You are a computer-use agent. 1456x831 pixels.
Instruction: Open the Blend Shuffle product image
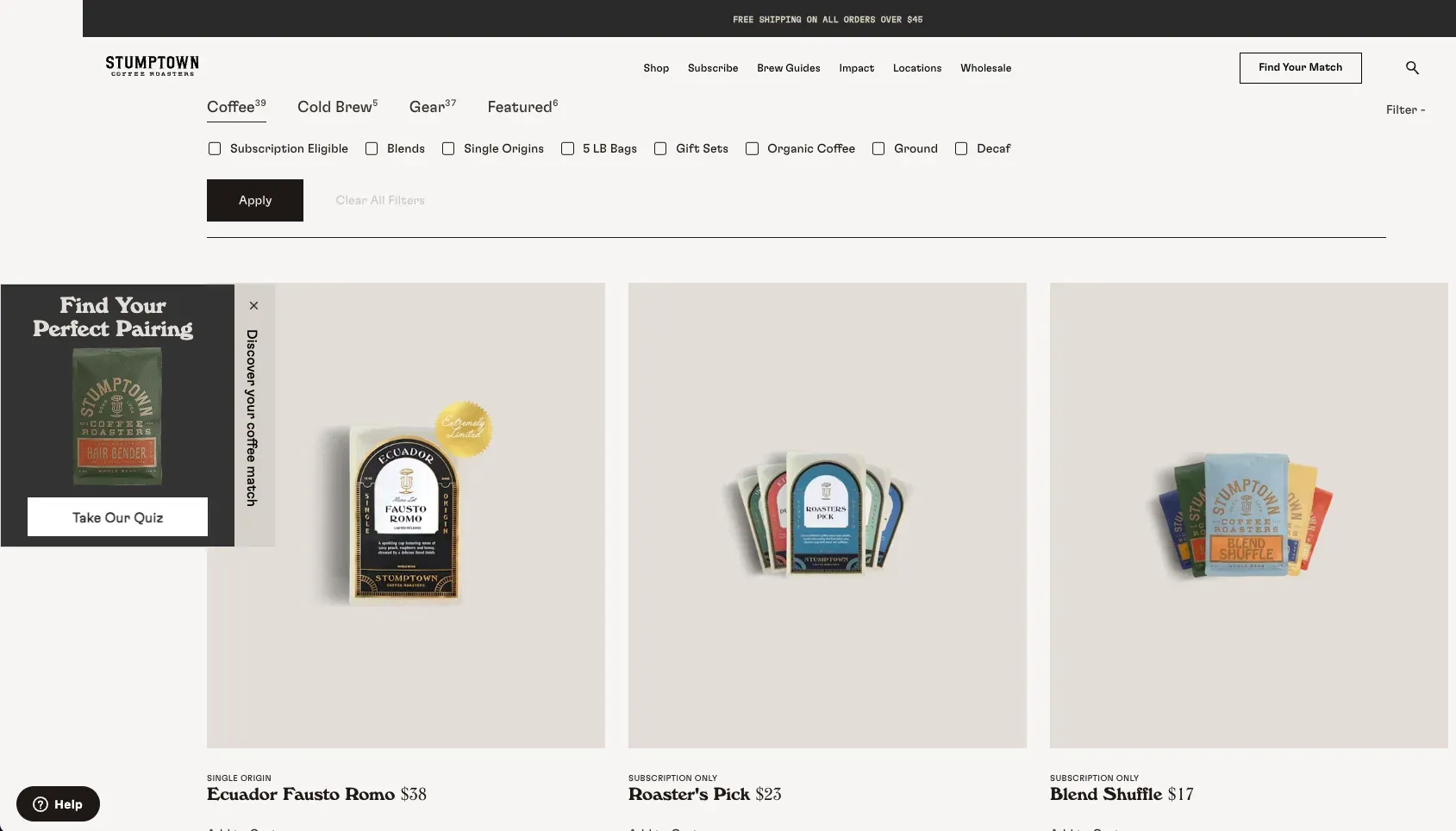click(1249, 515)
